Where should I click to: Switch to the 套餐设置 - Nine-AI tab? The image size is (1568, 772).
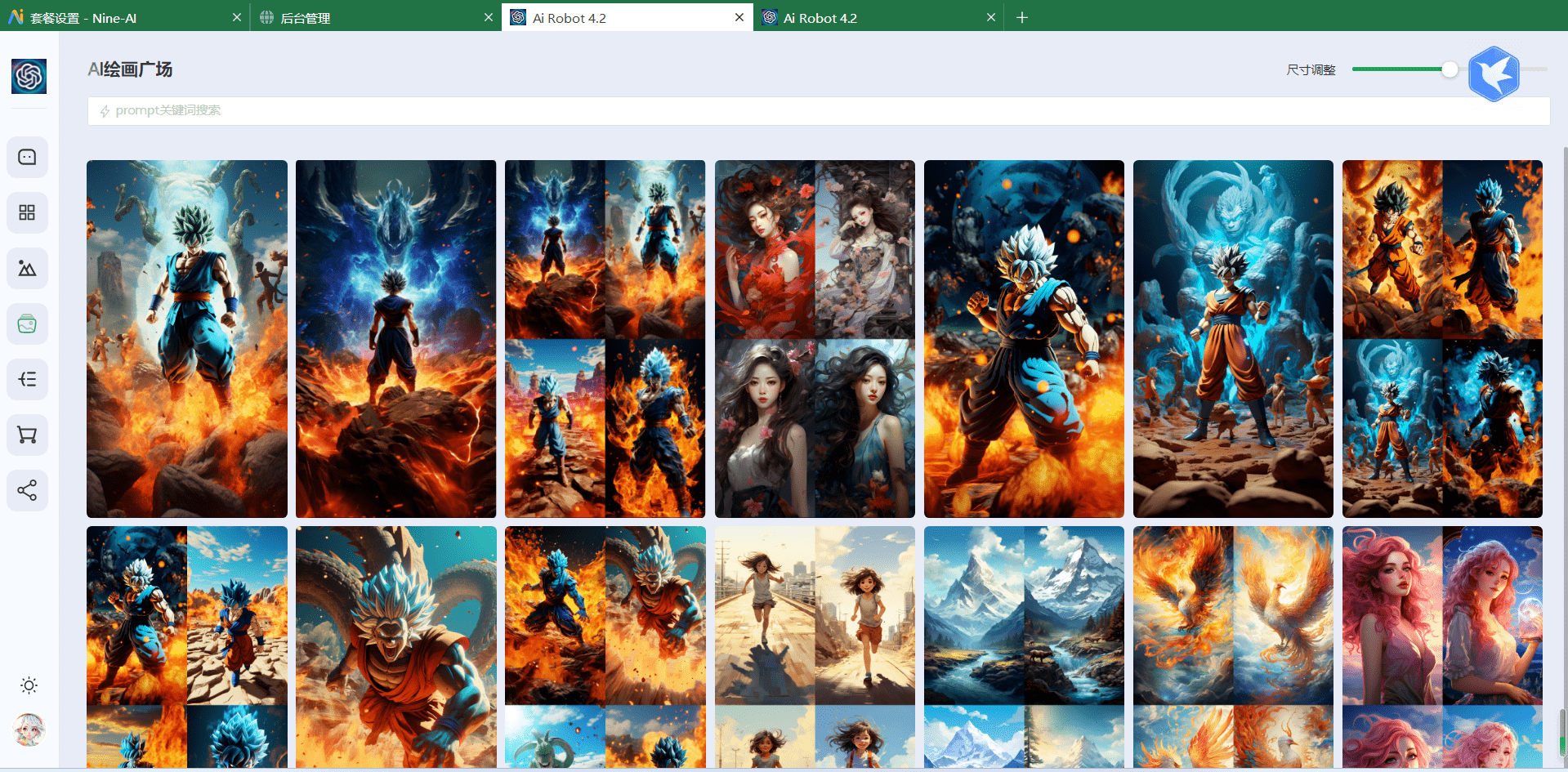pyautogui.click(x=125, y=17)
